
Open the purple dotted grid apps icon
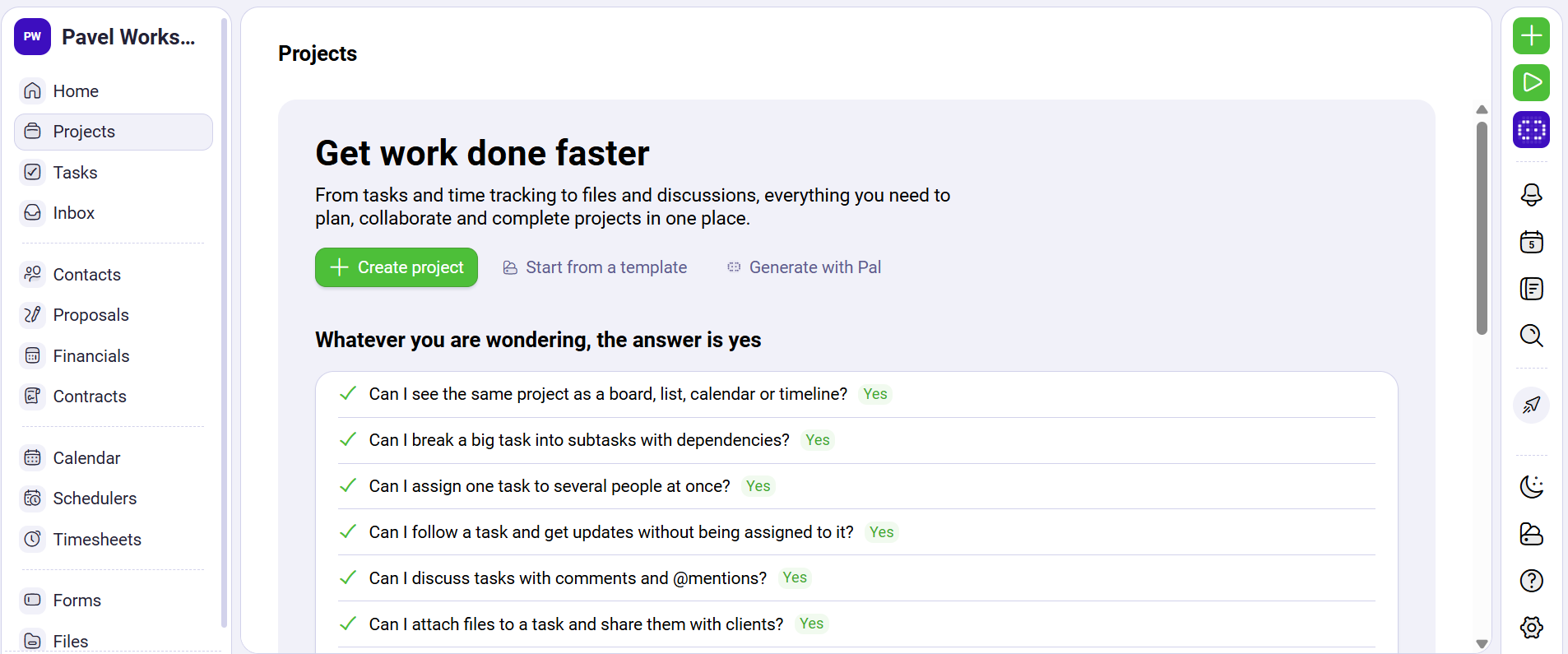tap(1531, 130)
